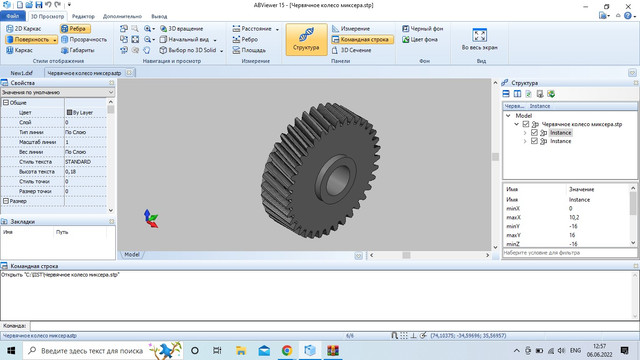The image size is (640, 360).
Task: Click the Цвет By Layer value
Action: click(85, 112)
